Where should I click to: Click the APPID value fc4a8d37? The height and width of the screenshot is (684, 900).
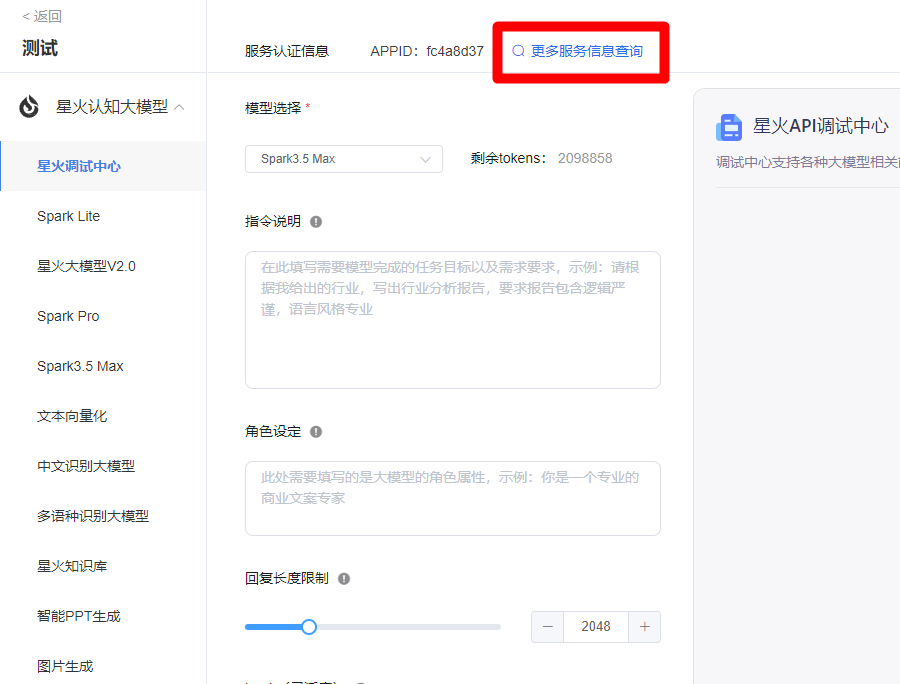(x=455, y=51)
